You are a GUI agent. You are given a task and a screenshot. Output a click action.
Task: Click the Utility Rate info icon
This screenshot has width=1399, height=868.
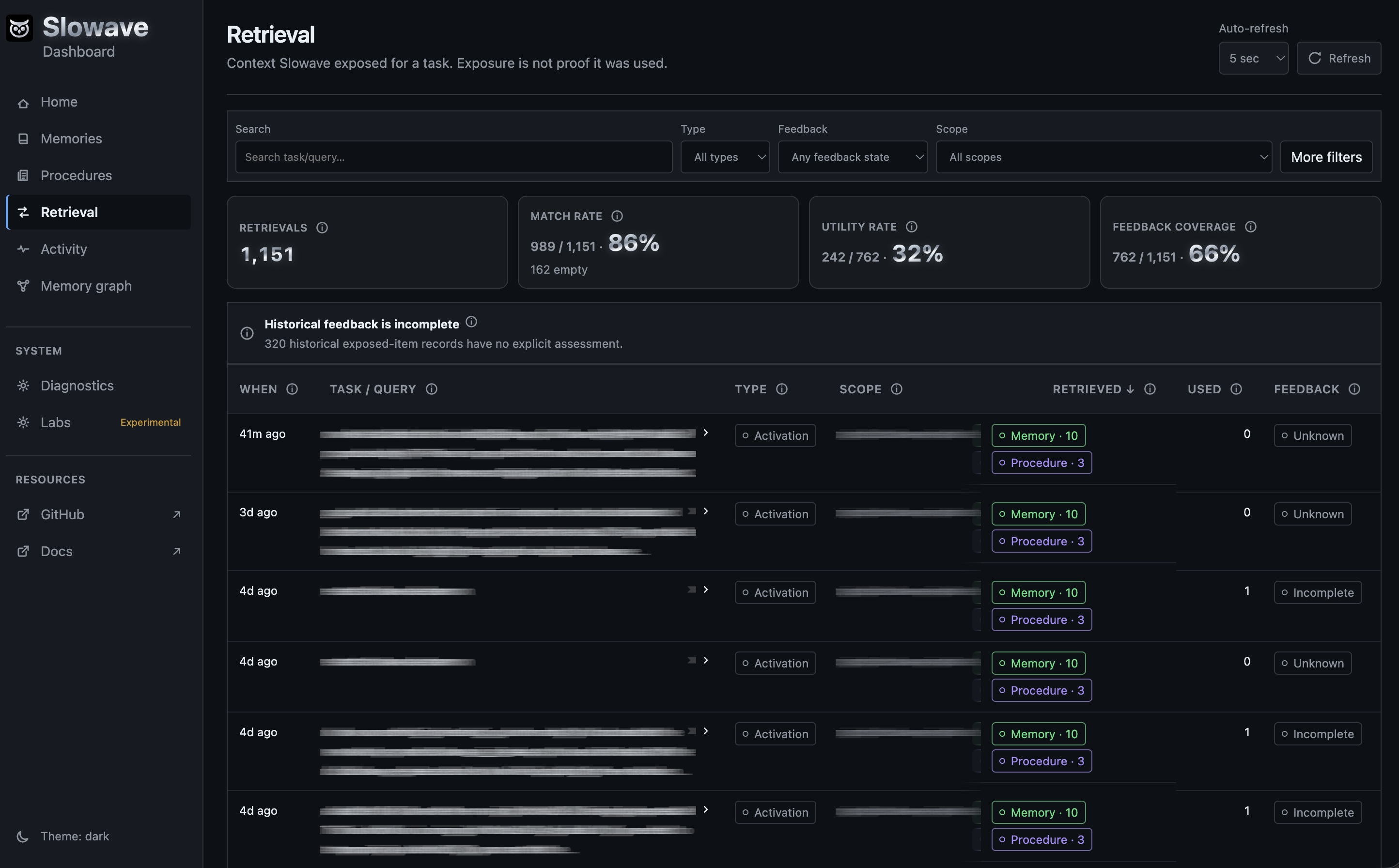click(x=912, y=226)
